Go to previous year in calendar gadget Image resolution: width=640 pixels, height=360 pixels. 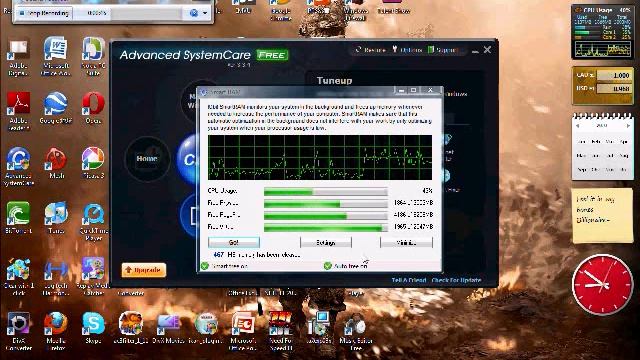tap(578, 126)
